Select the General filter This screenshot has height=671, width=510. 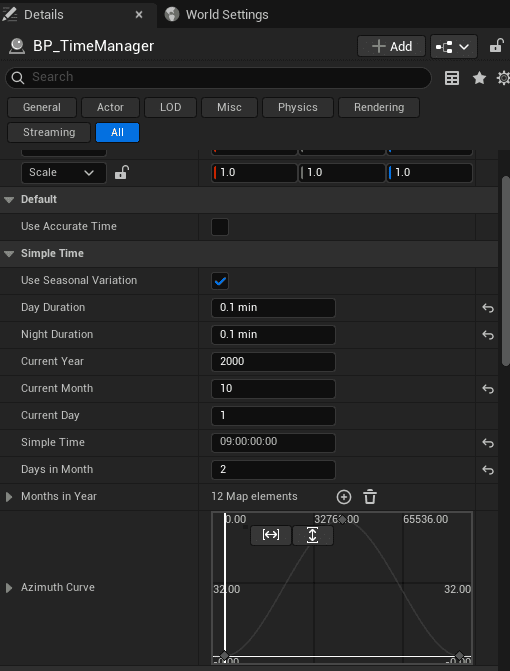coord(42,107)
